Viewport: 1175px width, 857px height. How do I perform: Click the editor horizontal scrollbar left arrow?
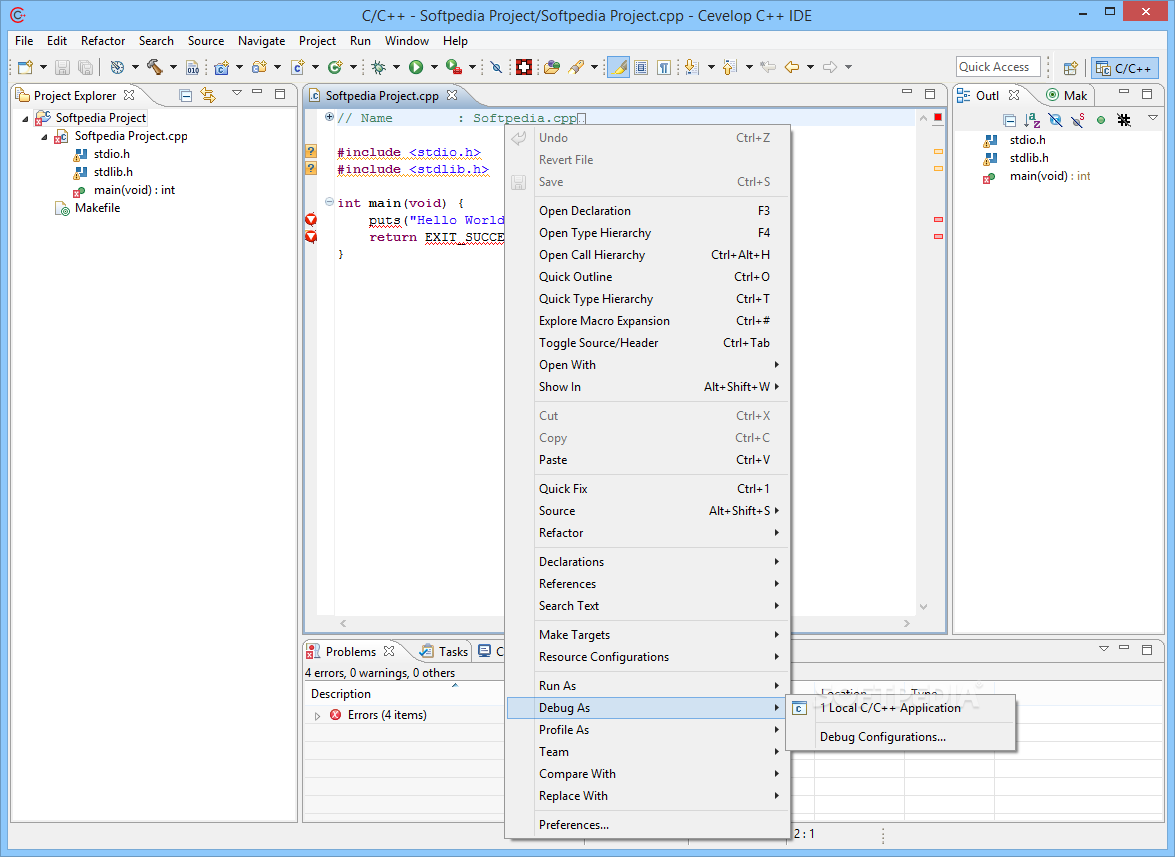point(343,623)
